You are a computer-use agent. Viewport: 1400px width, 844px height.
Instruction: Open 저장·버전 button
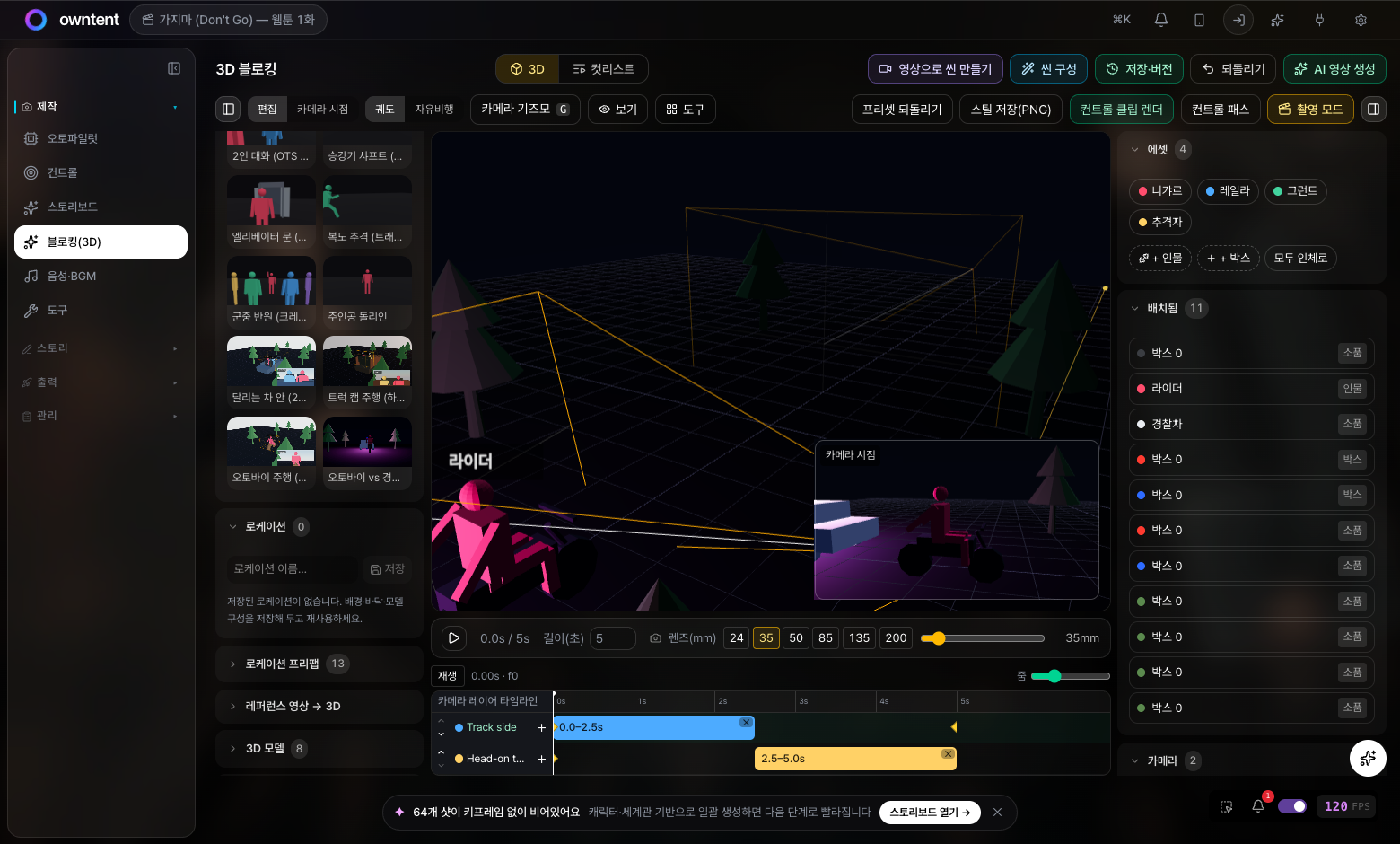[x=1139, y=69]
